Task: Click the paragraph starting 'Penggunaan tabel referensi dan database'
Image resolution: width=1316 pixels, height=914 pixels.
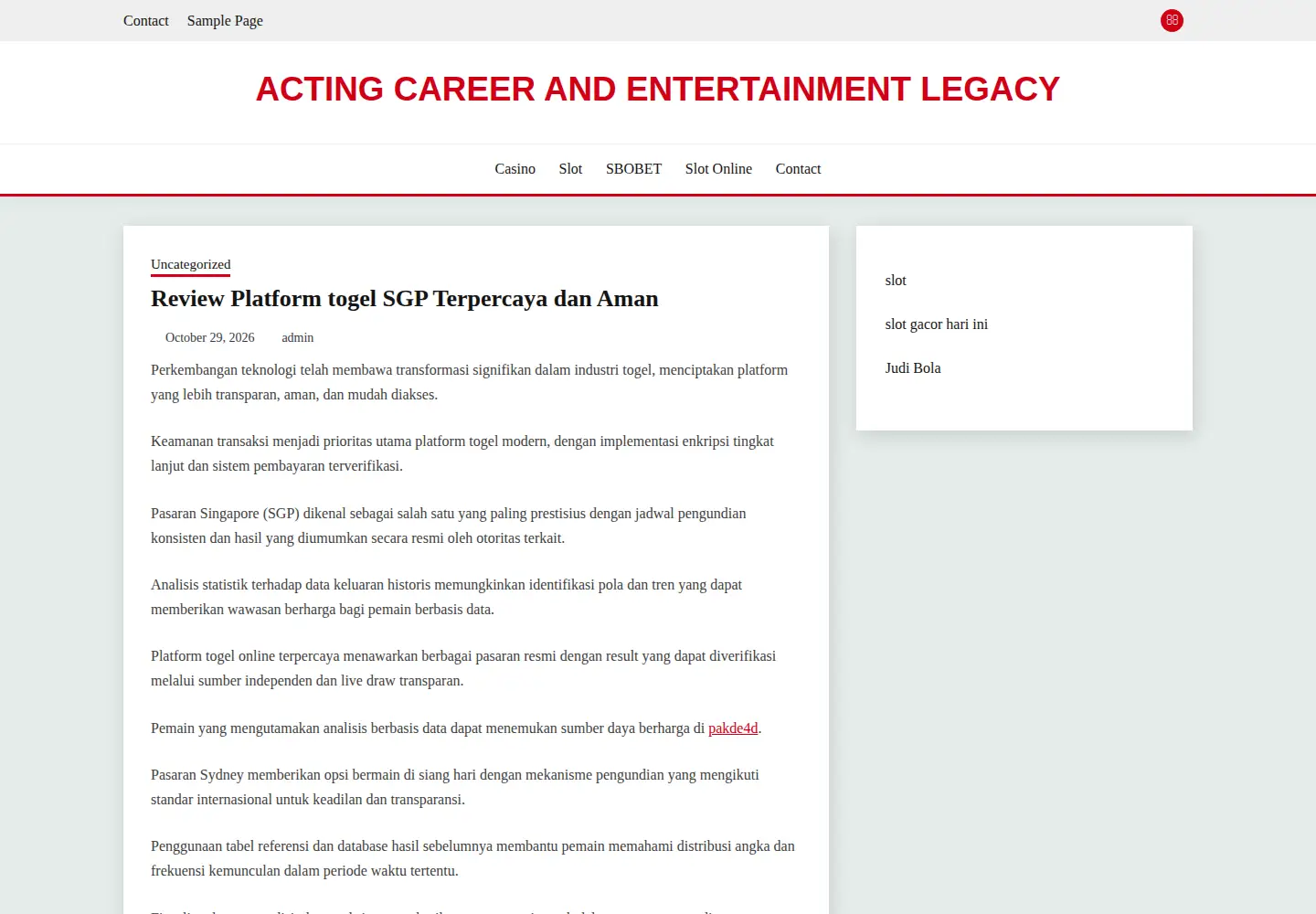Action: (475, 858)
